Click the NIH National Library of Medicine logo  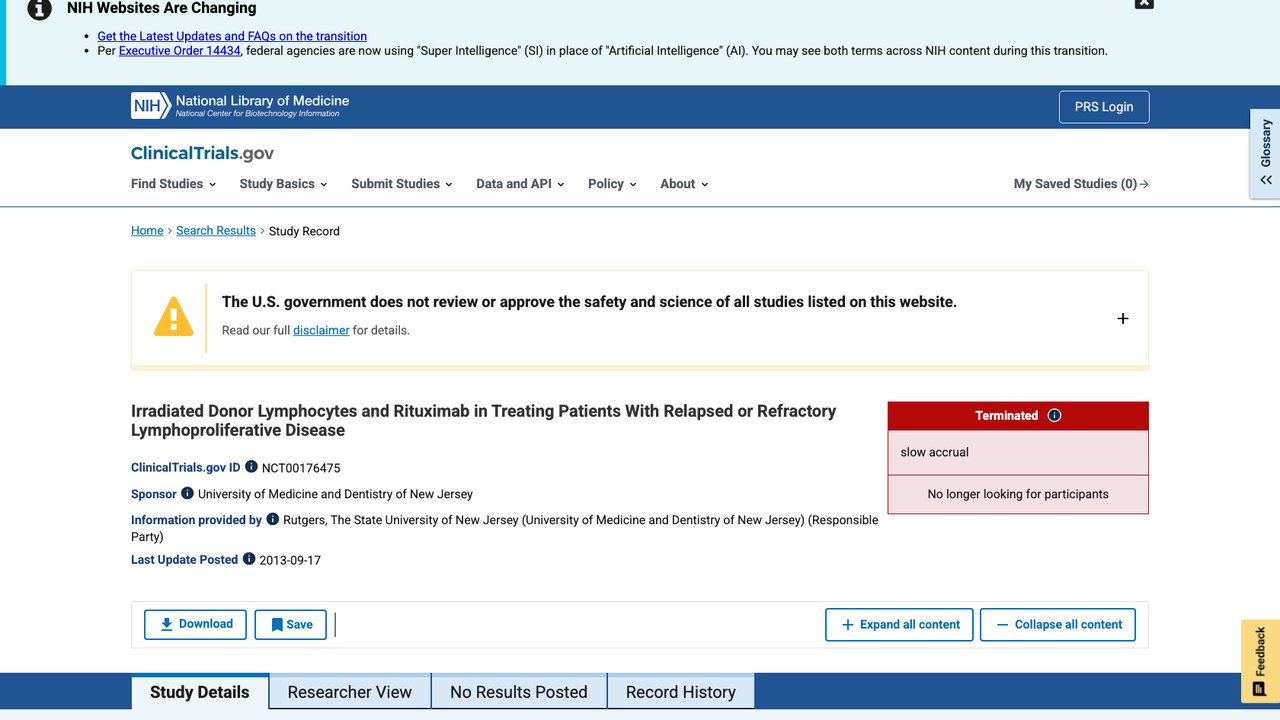(240, 106)
